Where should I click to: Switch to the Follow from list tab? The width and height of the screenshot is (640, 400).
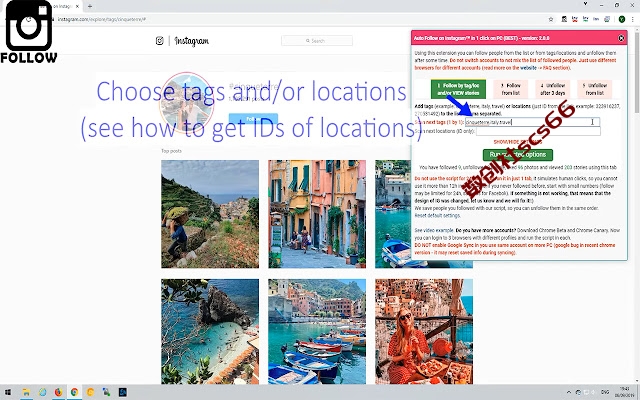click(x=511, y=89)
